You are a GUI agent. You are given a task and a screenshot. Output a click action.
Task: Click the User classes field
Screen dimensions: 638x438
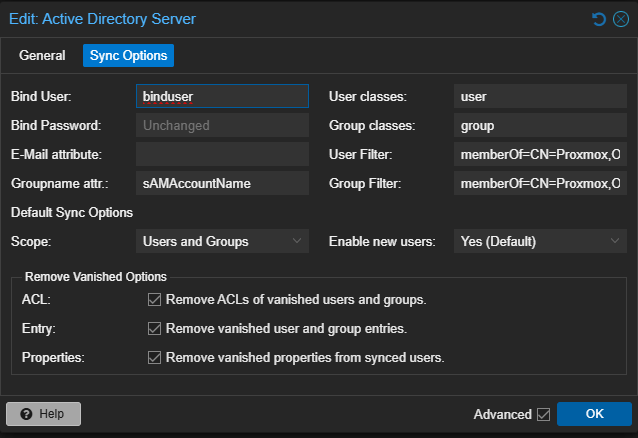pos(540,97)
